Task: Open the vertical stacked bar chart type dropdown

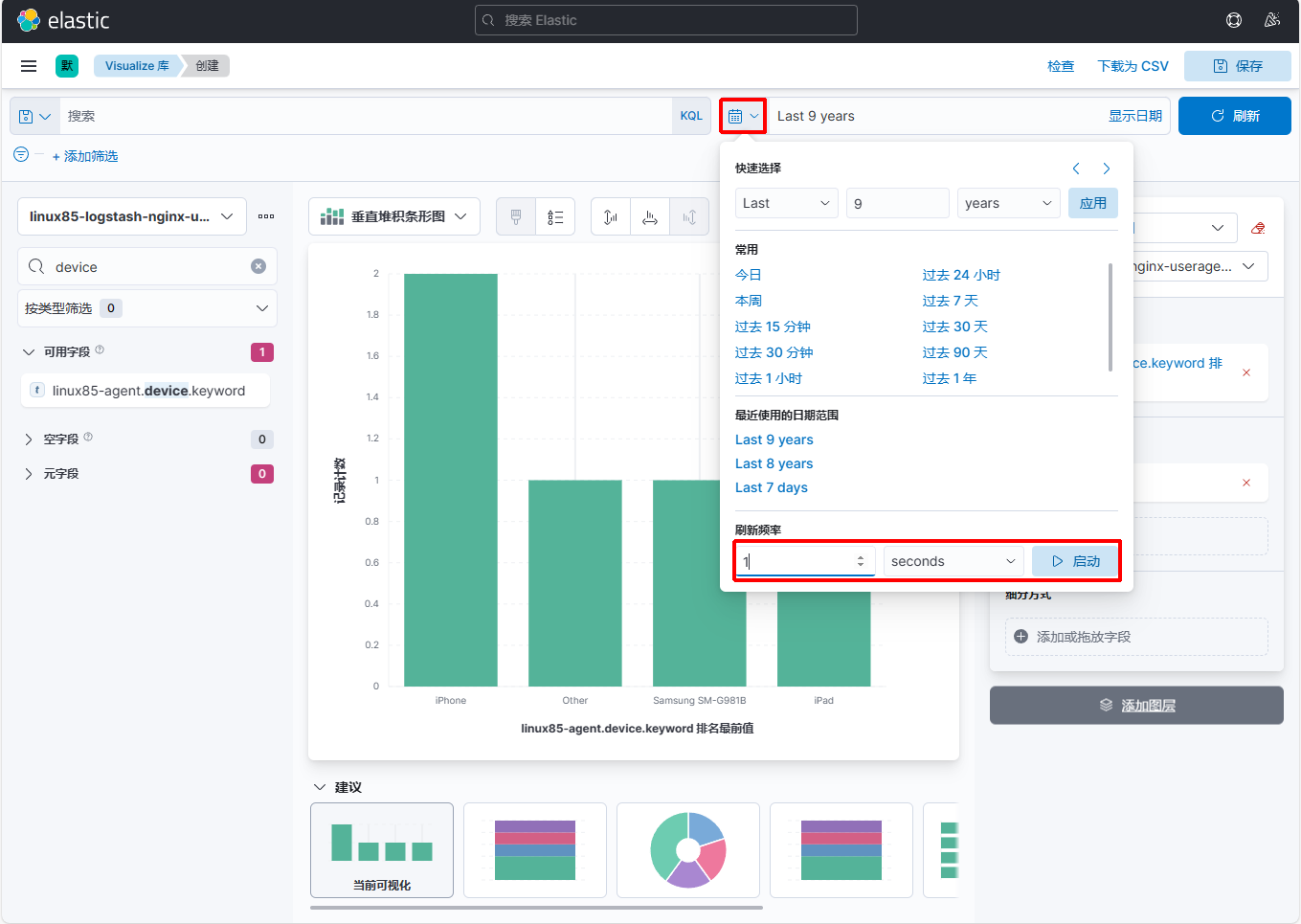Action: (393, 216)
